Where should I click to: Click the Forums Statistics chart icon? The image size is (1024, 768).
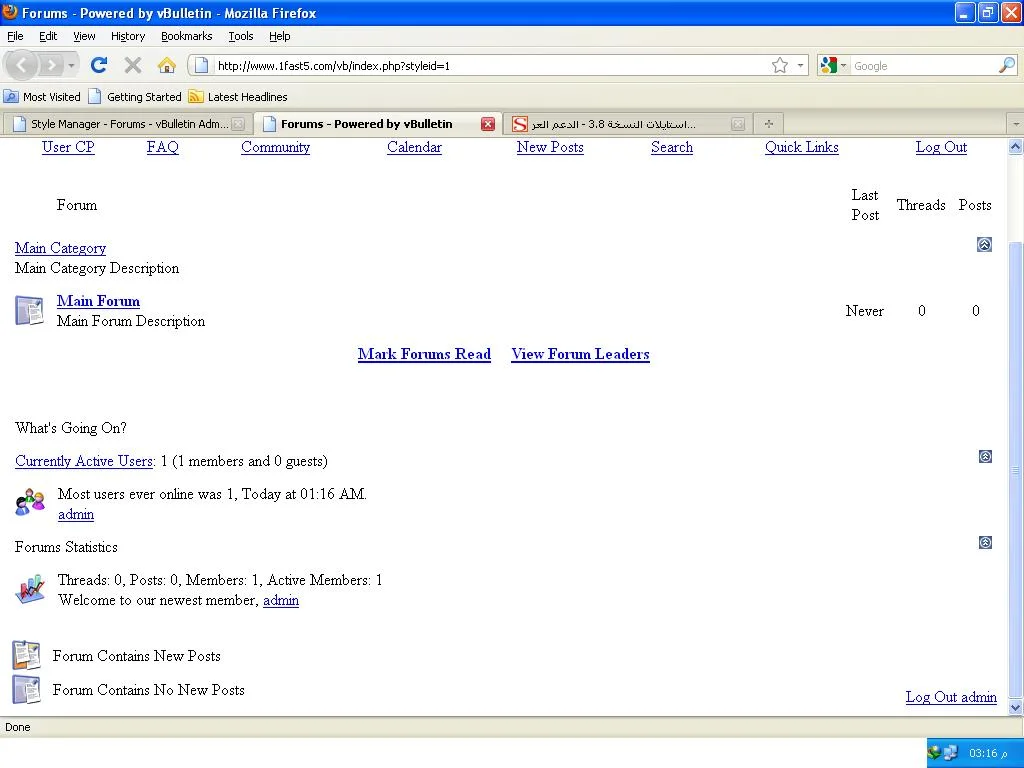point(30,589)
